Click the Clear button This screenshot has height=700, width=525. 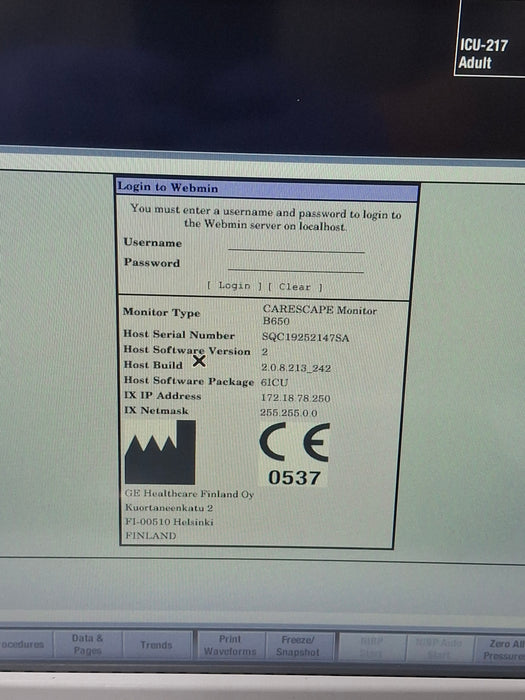click(295, 287)
